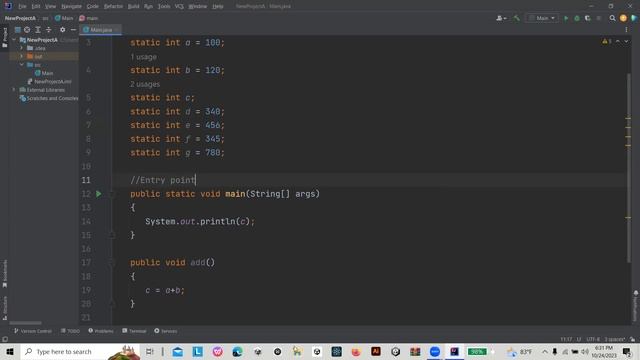The image size is (640, 360).
Task: Open the Problems tool window
Action: [101, 331]
